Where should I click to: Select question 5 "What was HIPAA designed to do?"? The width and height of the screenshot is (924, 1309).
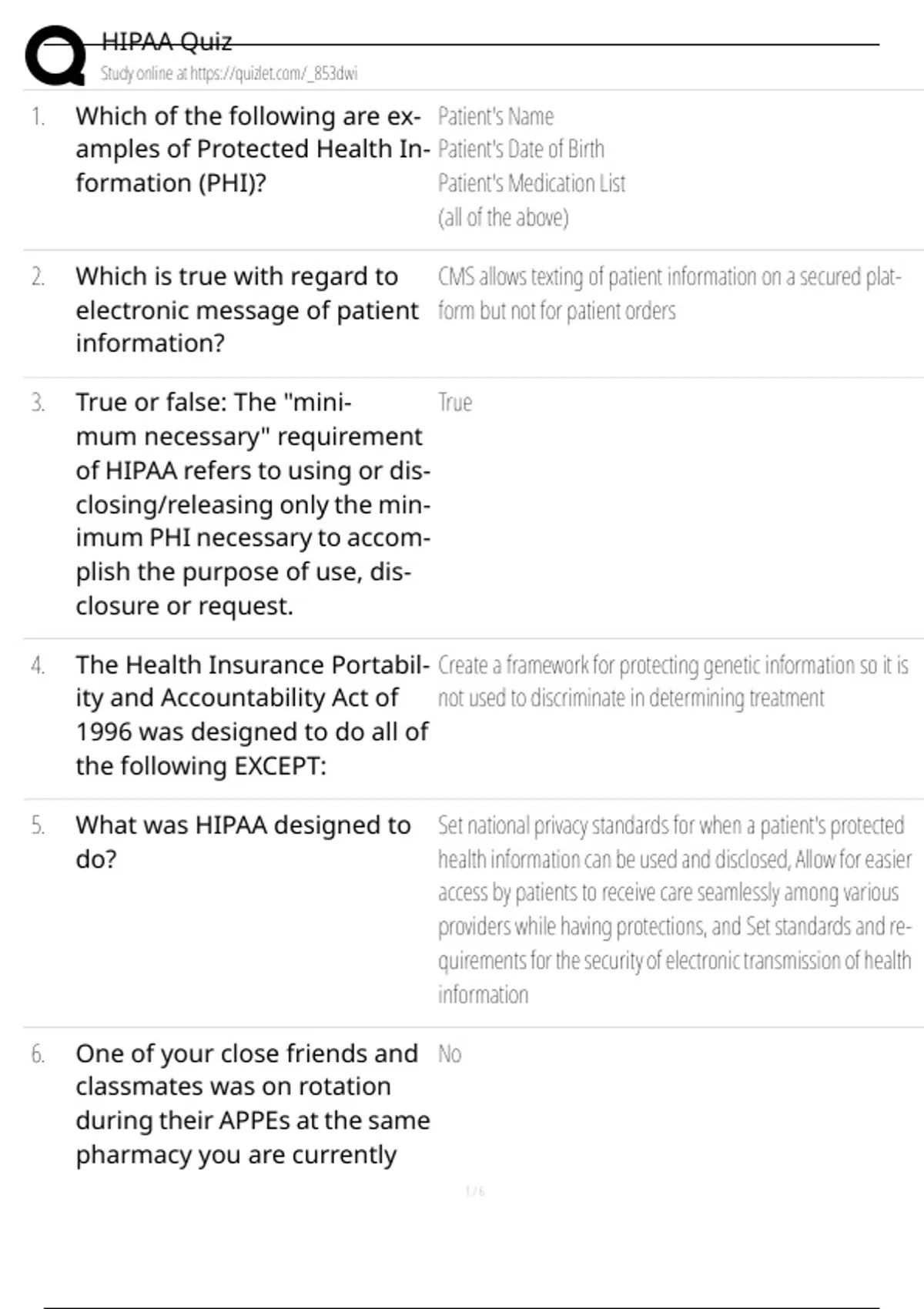[x=243, y=842]
